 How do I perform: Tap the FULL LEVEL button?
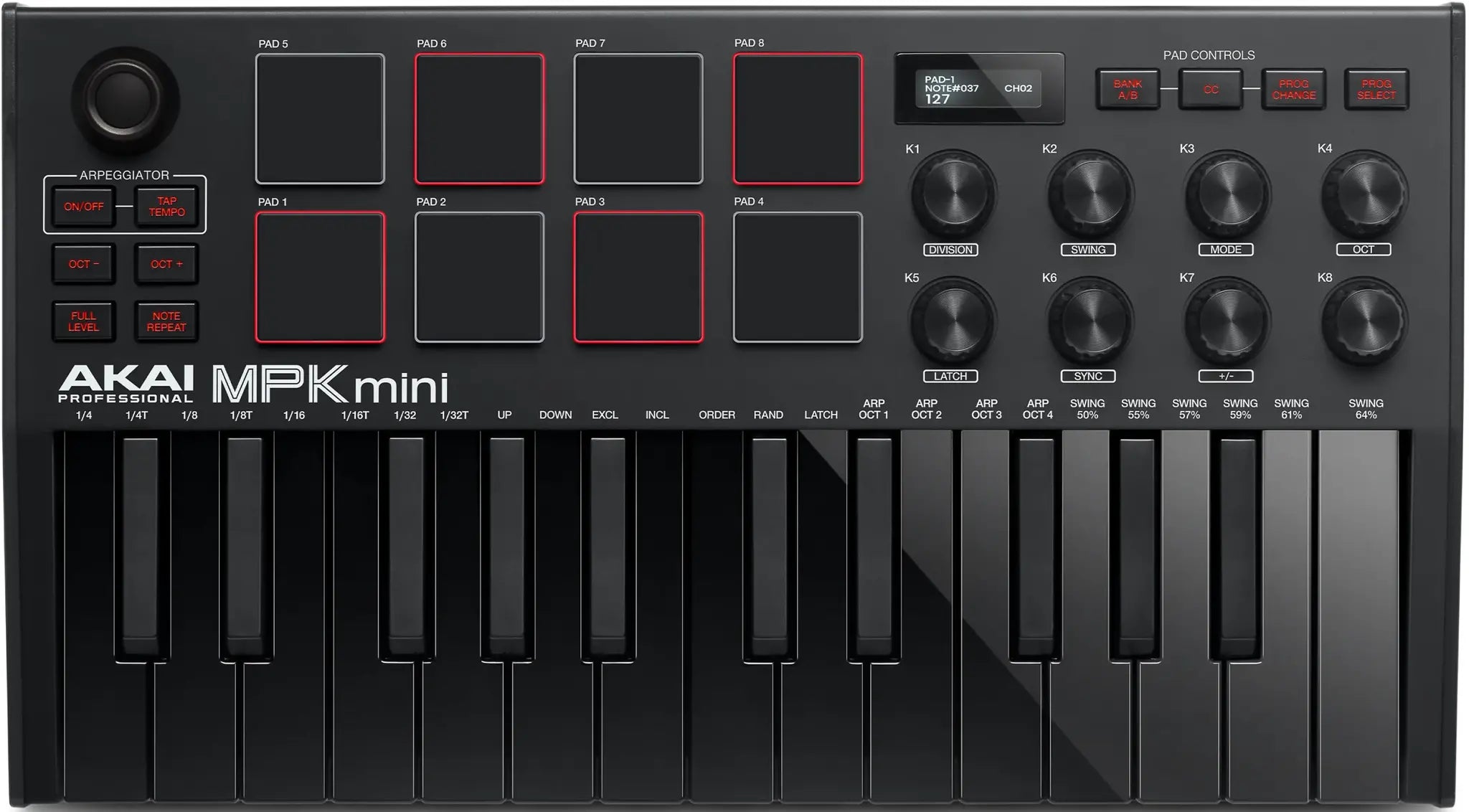(x=84, y=321)
